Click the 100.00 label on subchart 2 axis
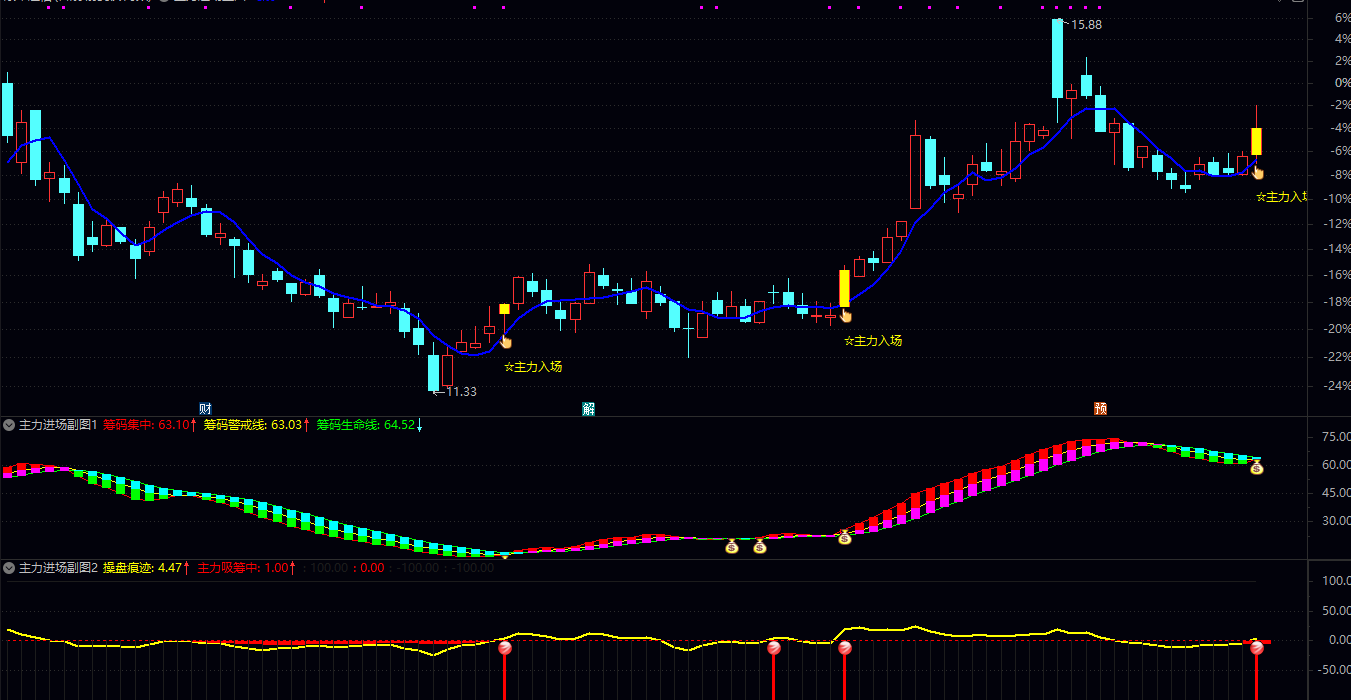 pos(1336,581)
